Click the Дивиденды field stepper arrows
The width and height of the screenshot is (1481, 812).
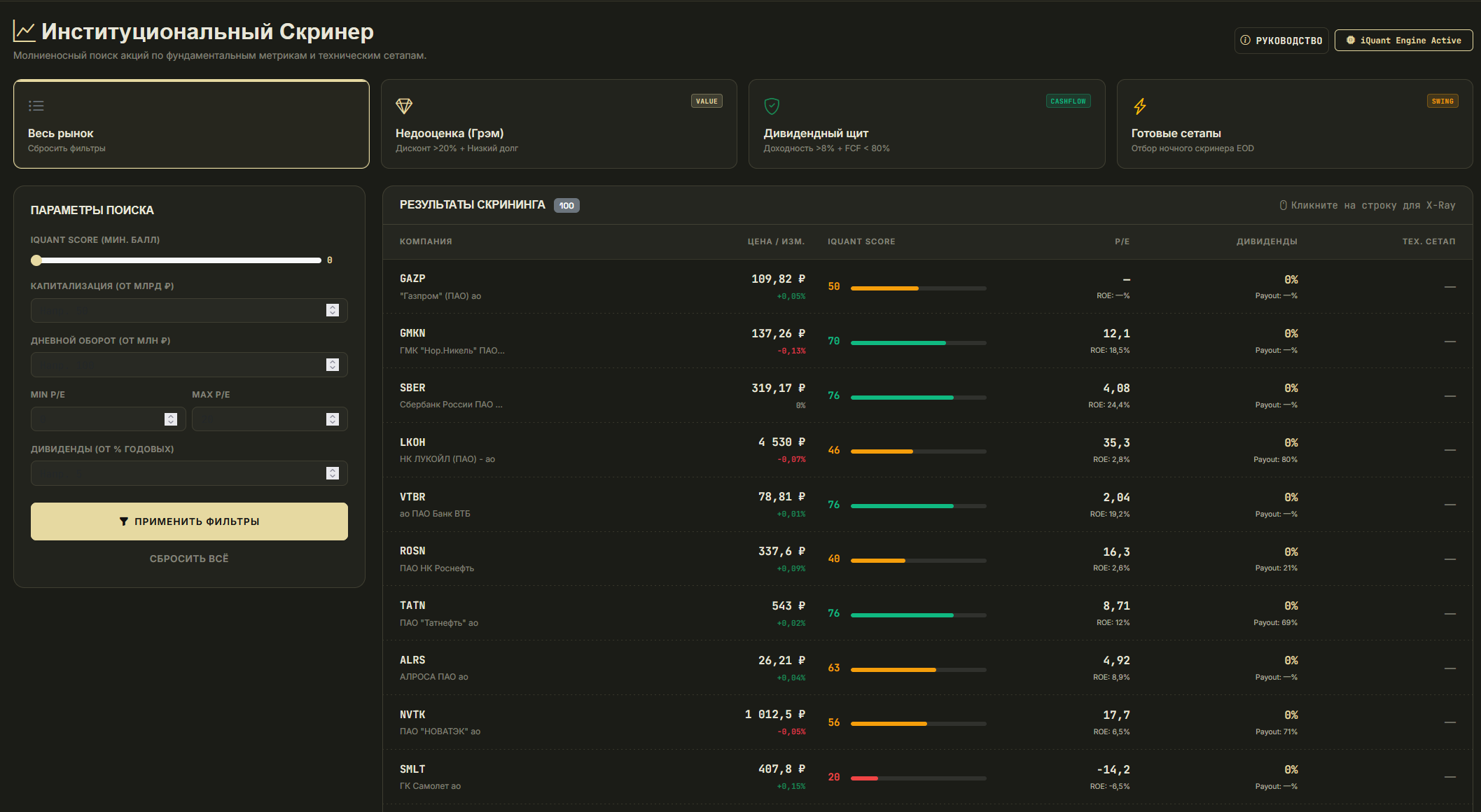coord(333,473)
